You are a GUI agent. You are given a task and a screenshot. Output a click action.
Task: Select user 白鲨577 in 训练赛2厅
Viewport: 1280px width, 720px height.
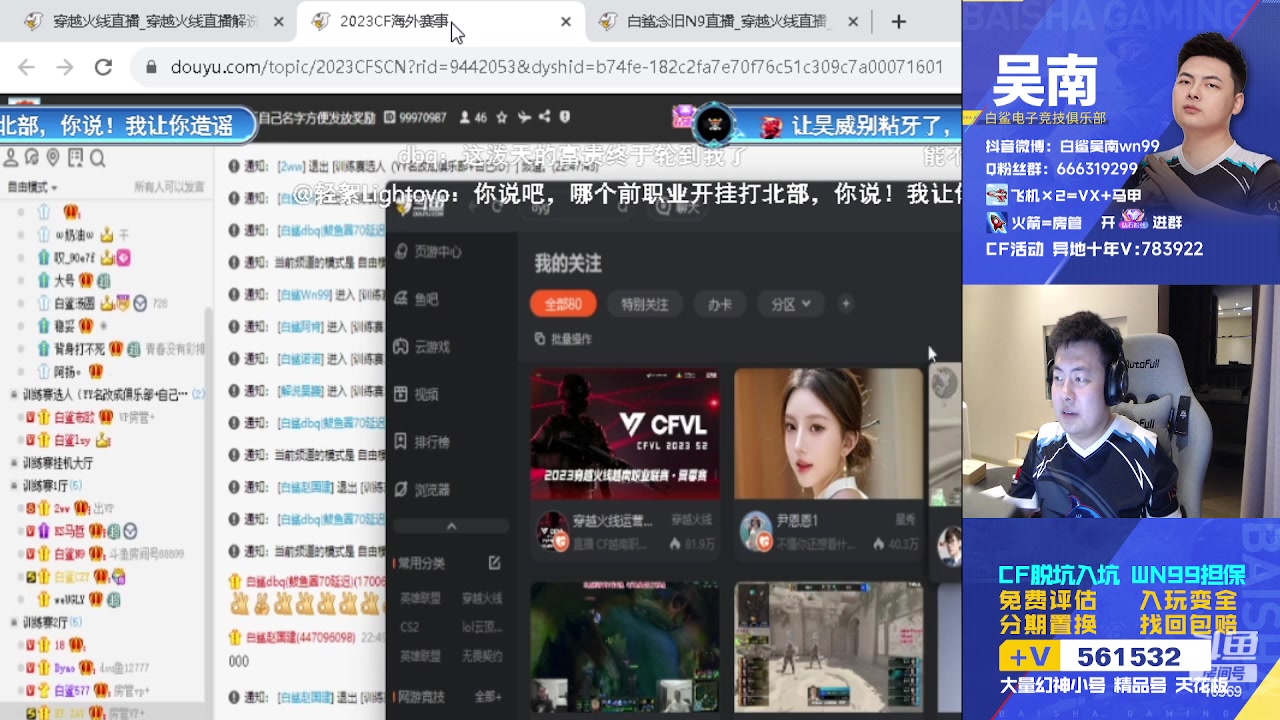(72, 690)
